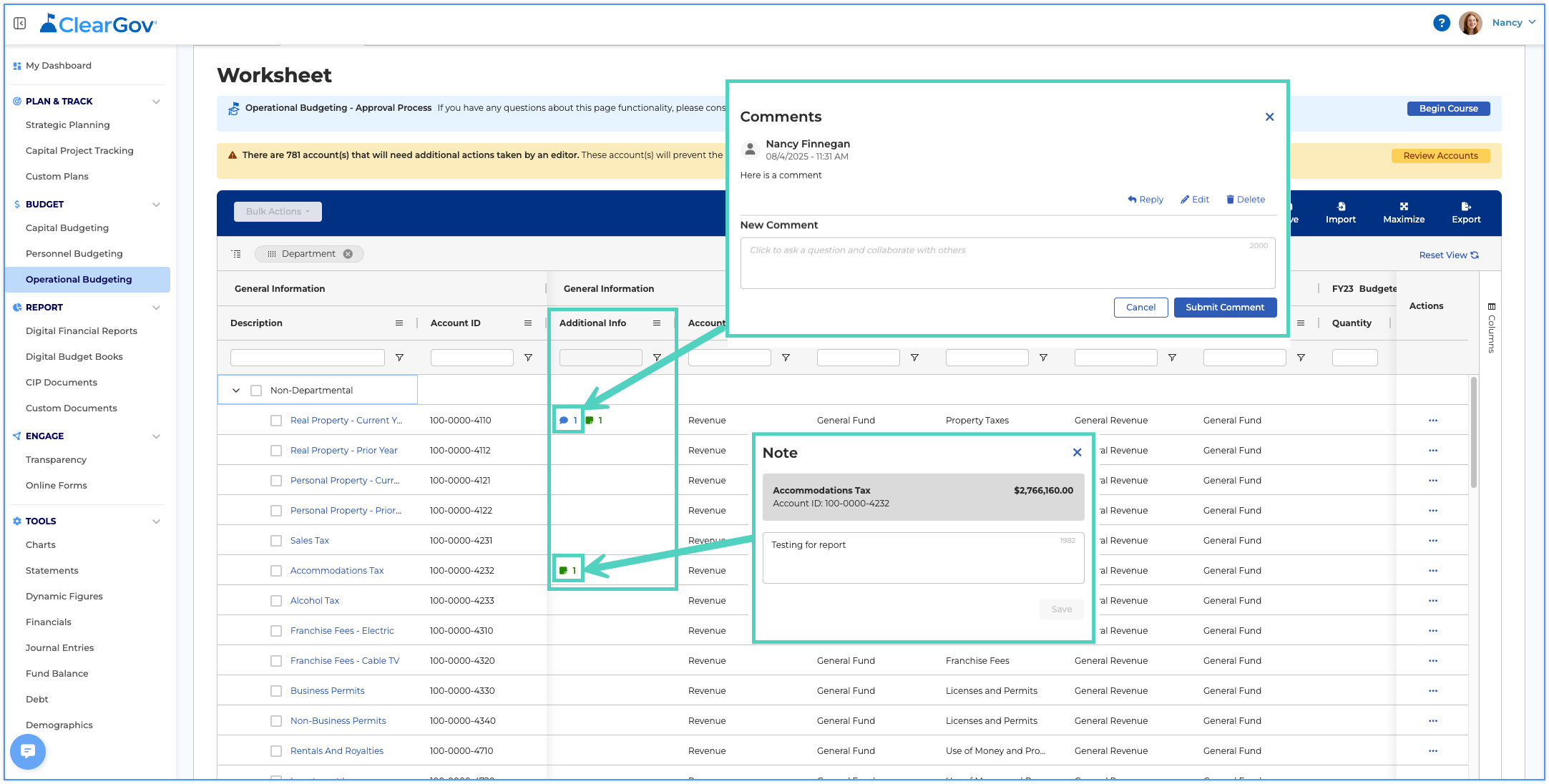Close the Note popup with the X

click(x=1077, y=452)
